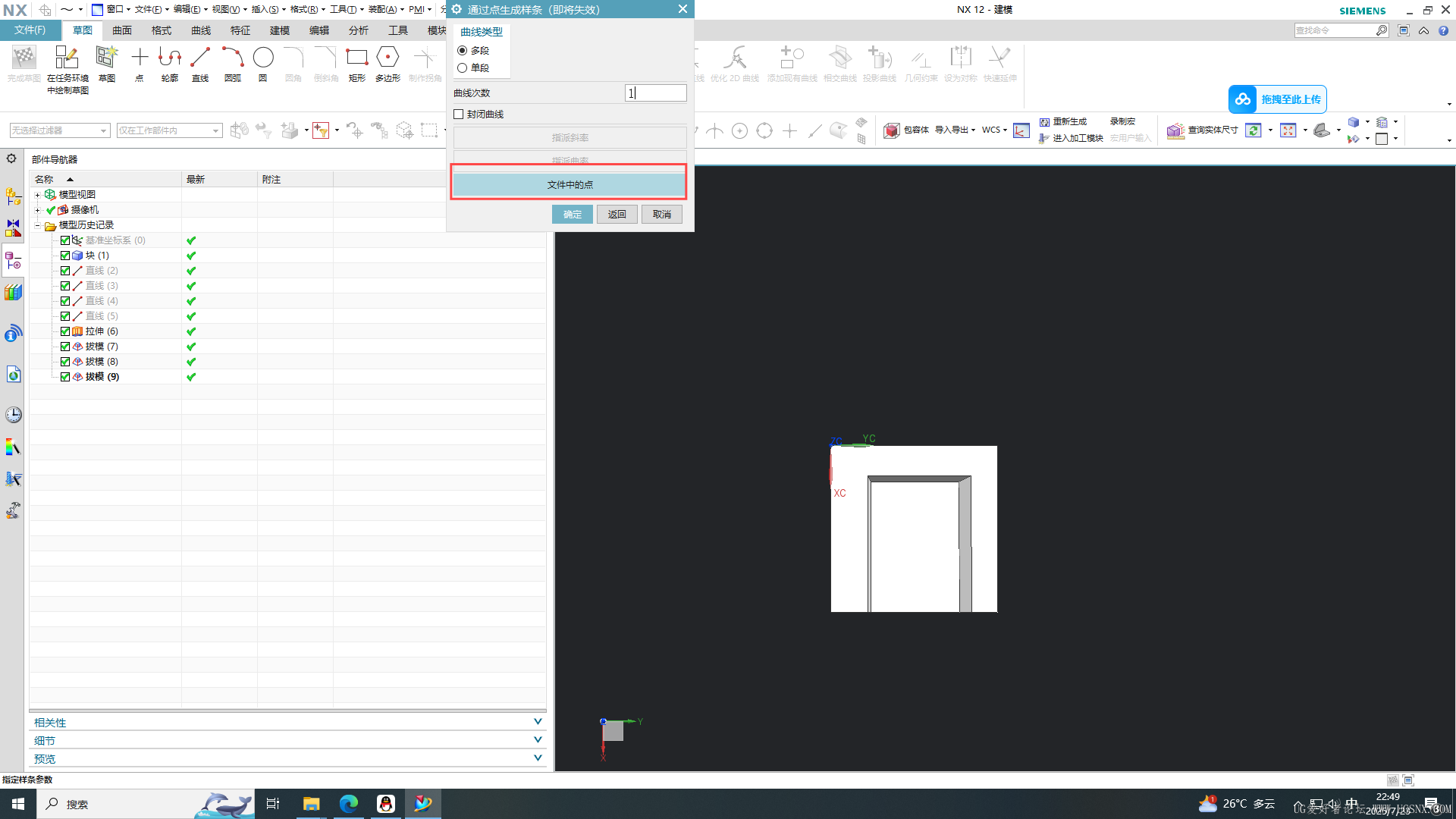Select the Polygon (多边形) tool icon

pyautogui.click(x=388, y=58)
